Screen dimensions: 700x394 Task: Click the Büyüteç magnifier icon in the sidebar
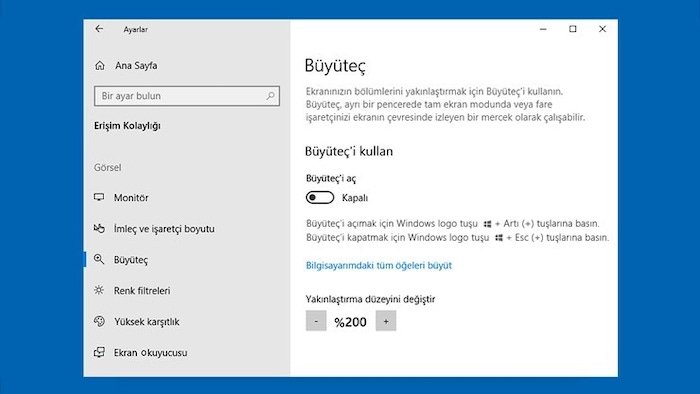click(x=99, y=259)
